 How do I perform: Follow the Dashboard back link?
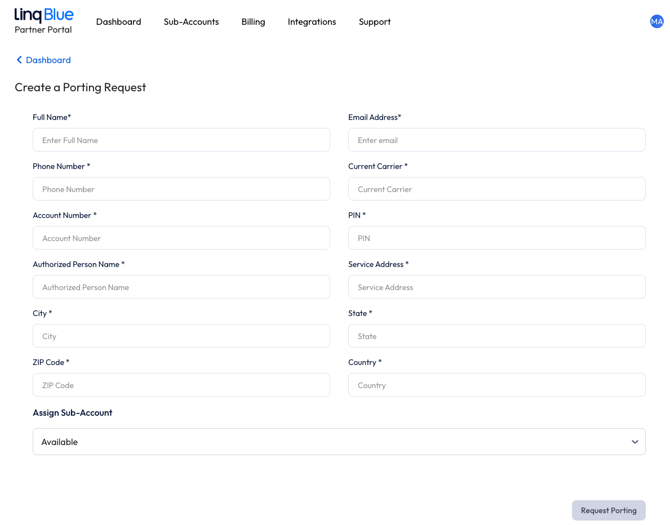click(48, 60)
